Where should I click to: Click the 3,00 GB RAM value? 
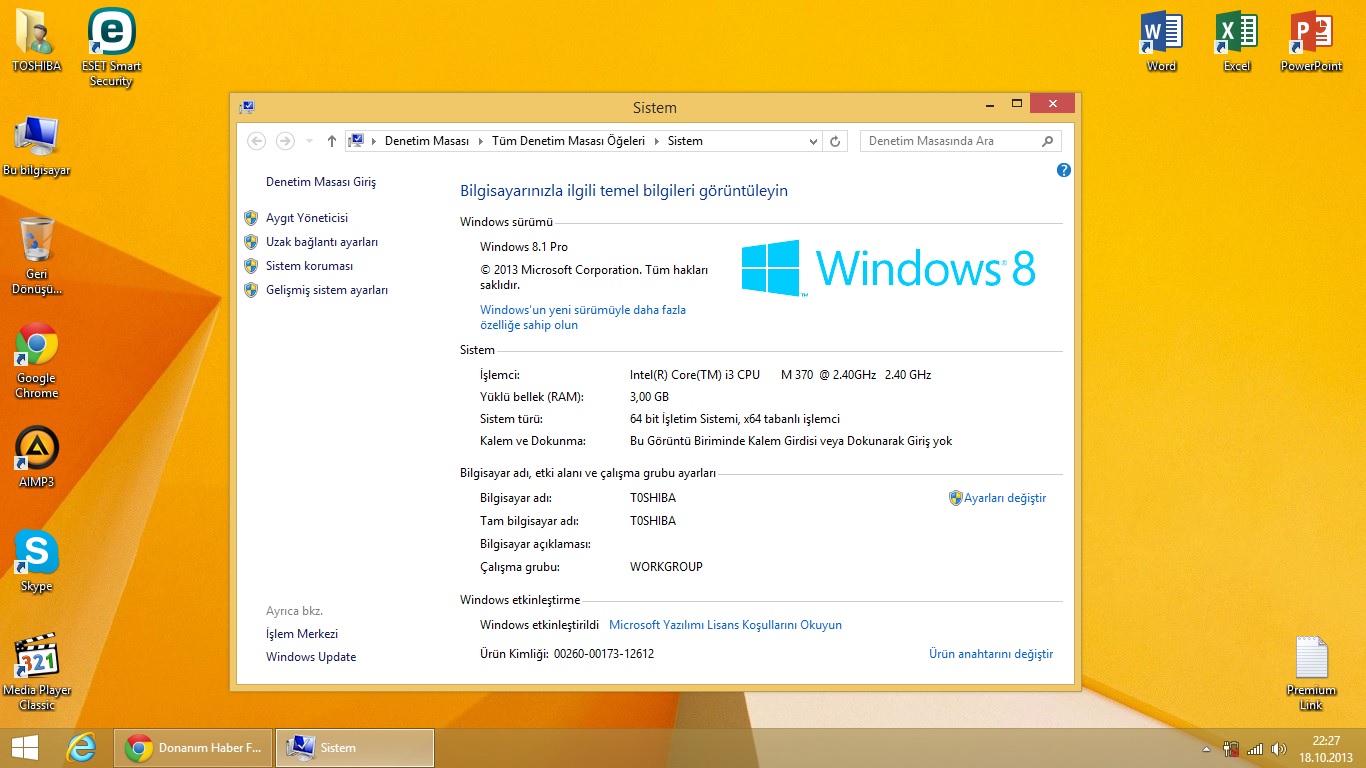point(649,397)
